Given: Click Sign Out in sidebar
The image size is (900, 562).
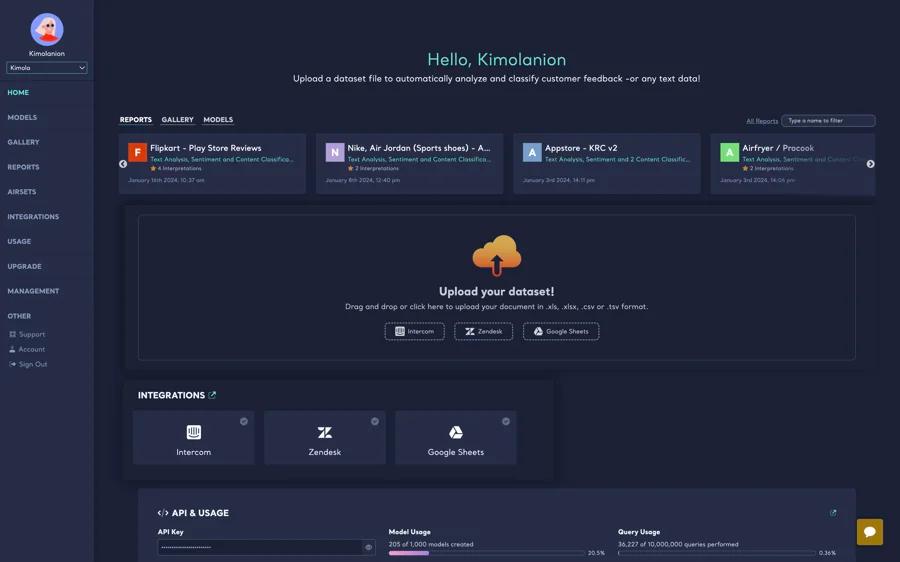Looking at the screenshot, I should (33, 364).
